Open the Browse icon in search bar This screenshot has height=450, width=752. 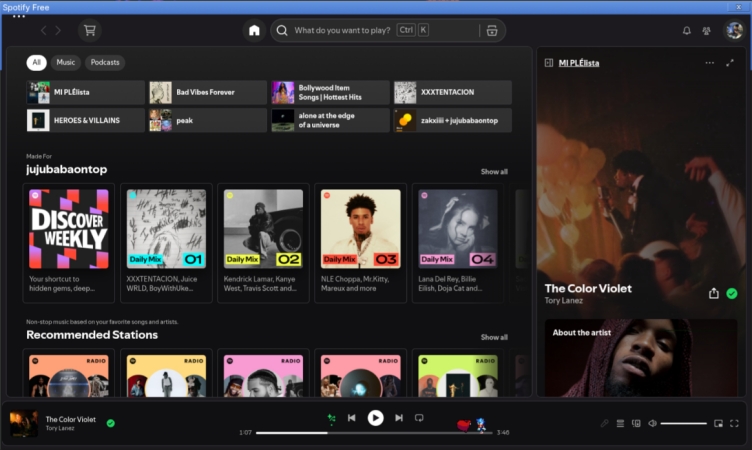492,31
